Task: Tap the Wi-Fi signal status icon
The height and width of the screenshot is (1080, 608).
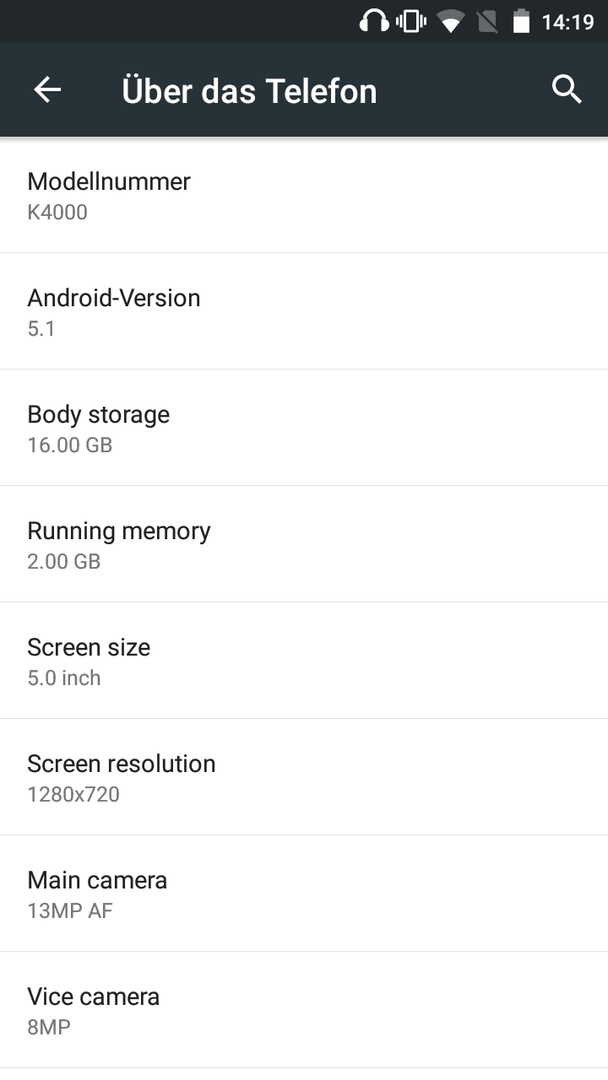Action: (450, 22)
